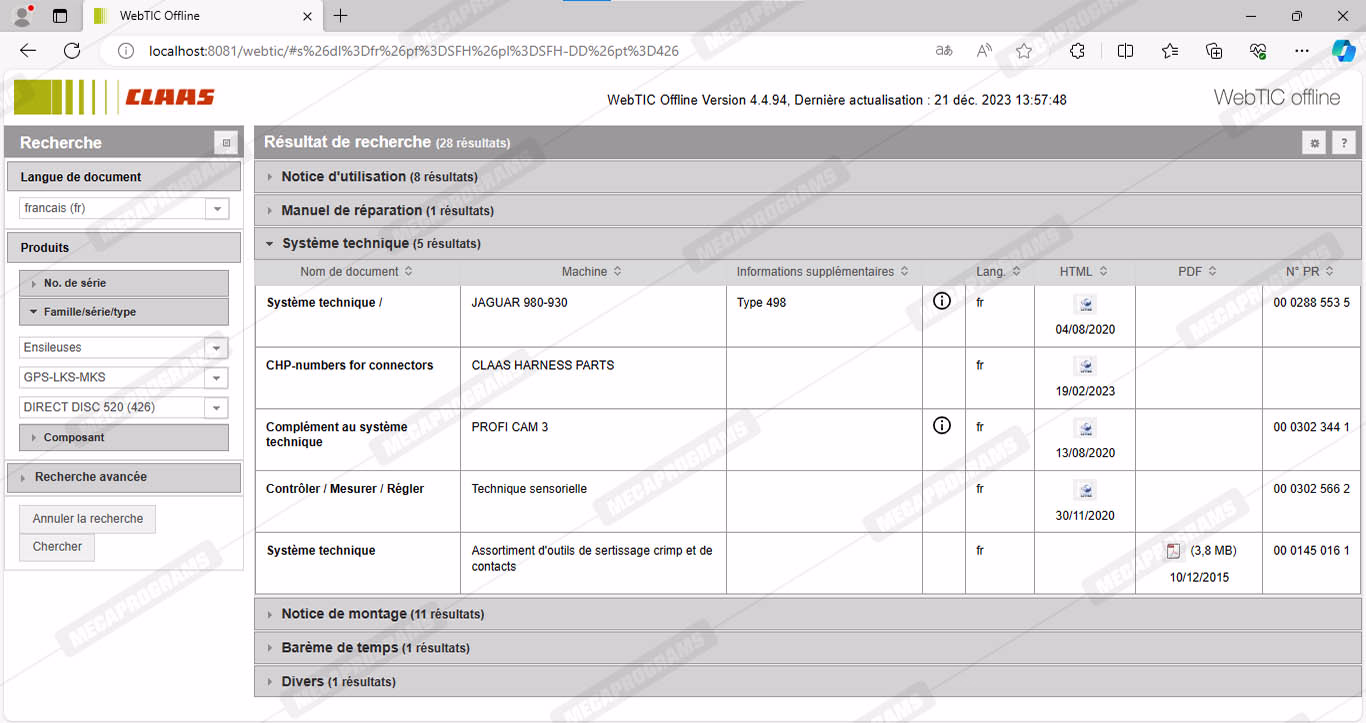This screenshot has width=1366, height=723.
Task: Open DIRECT DISC 520 type dropdown
Action: coord(216,408)
